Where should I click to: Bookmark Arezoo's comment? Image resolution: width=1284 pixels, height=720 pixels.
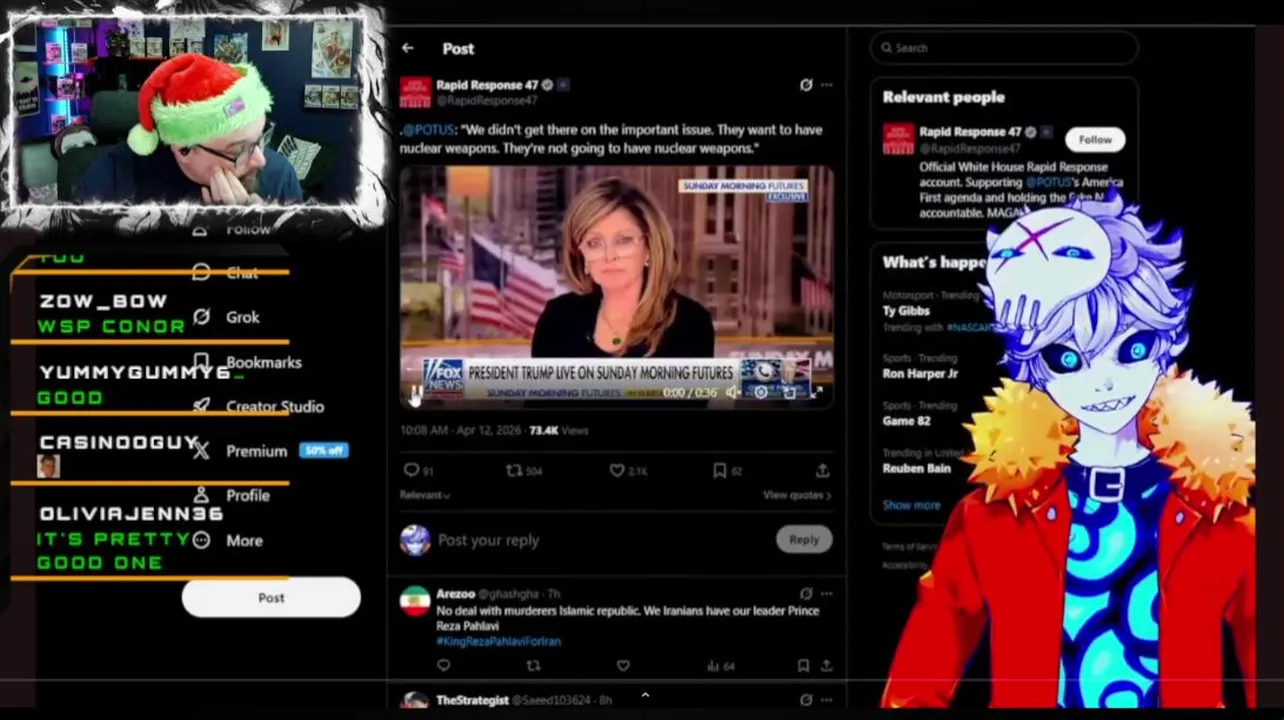(803, 666)
